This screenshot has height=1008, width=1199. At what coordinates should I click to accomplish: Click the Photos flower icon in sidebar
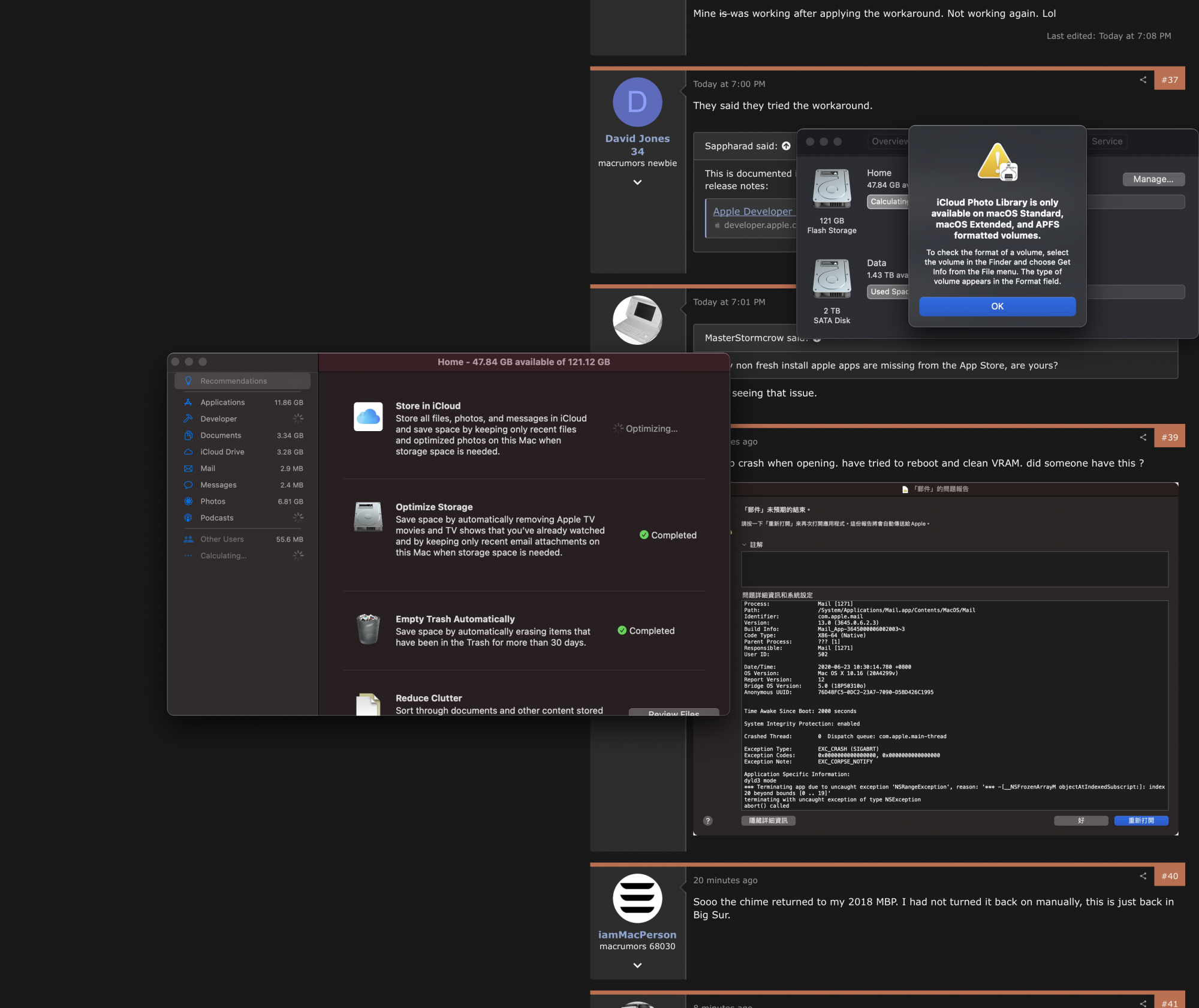coord(188,501)
